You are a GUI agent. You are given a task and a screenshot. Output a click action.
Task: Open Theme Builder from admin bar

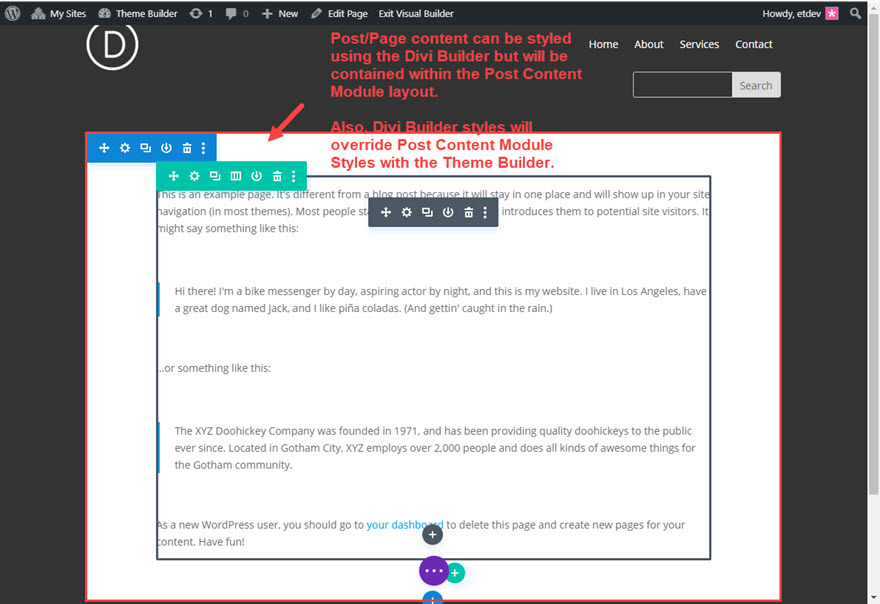[x=138, y=13]
